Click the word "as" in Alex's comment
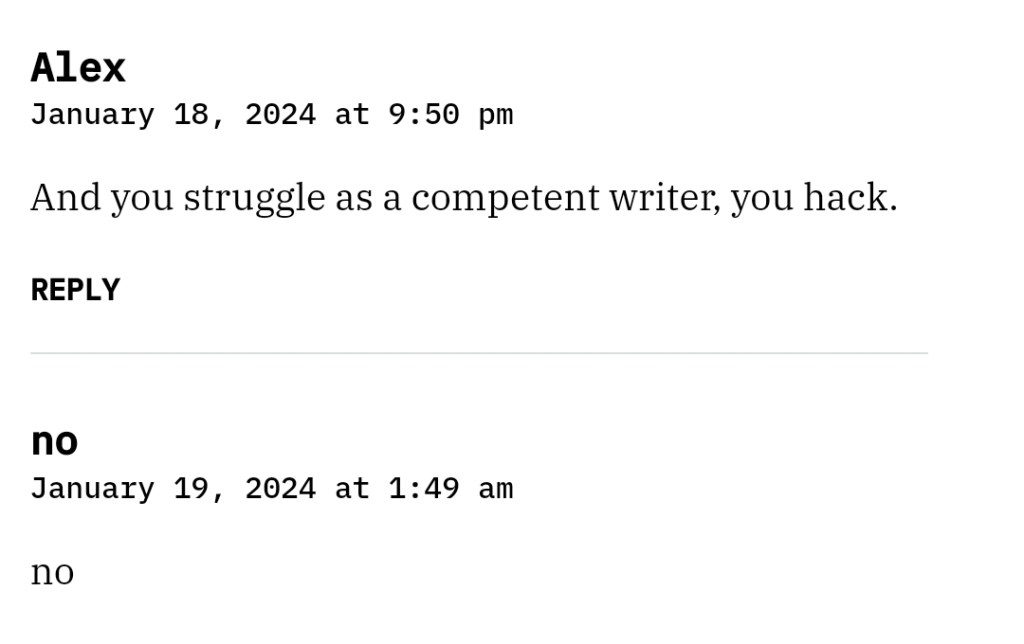This screenshot has width=1024, height=644. pos(353,198)
